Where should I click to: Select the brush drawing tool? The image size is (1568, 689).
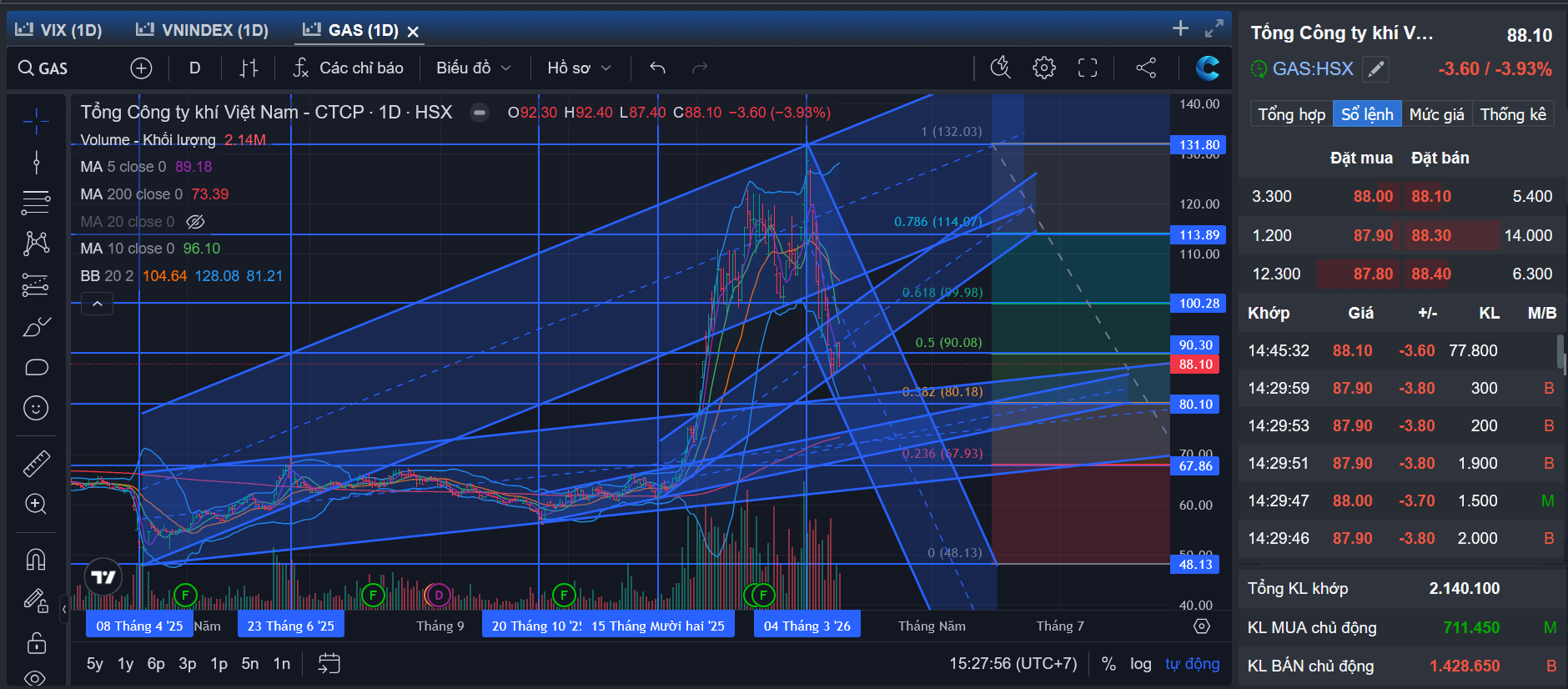click(x=36, y=326)
